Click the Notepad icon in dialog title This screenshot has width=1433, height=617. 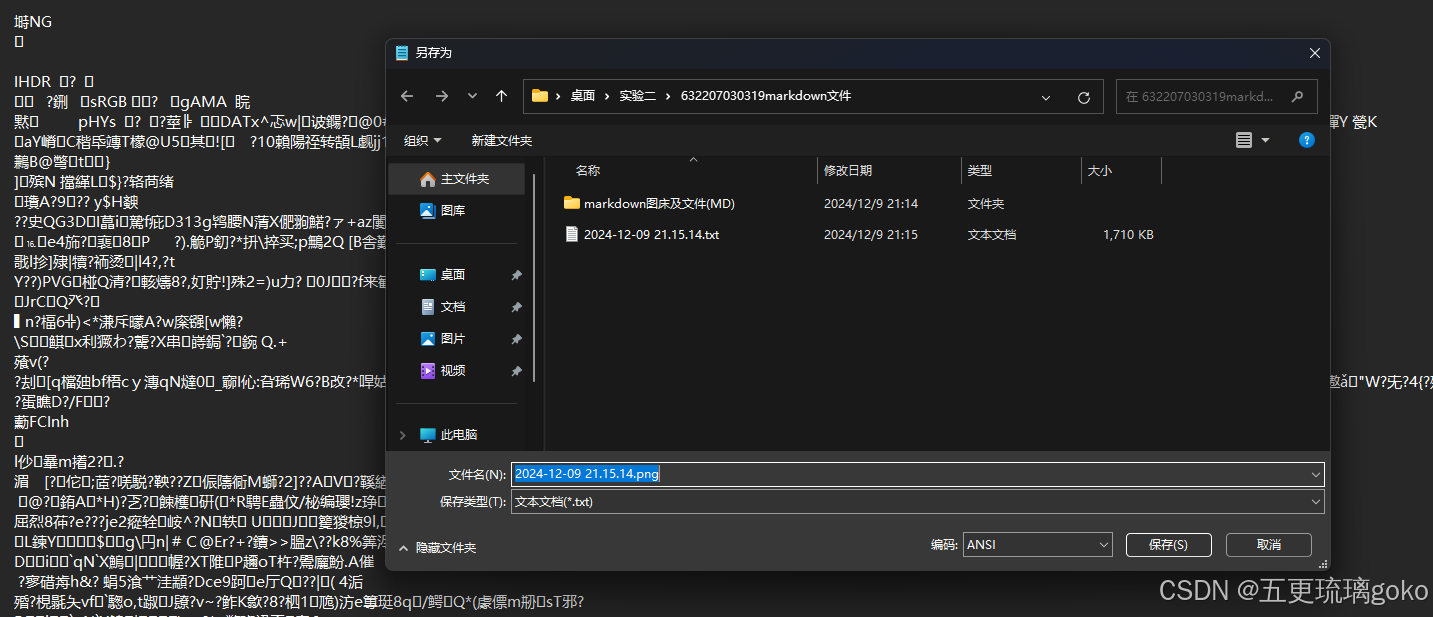tap(402, 53)
